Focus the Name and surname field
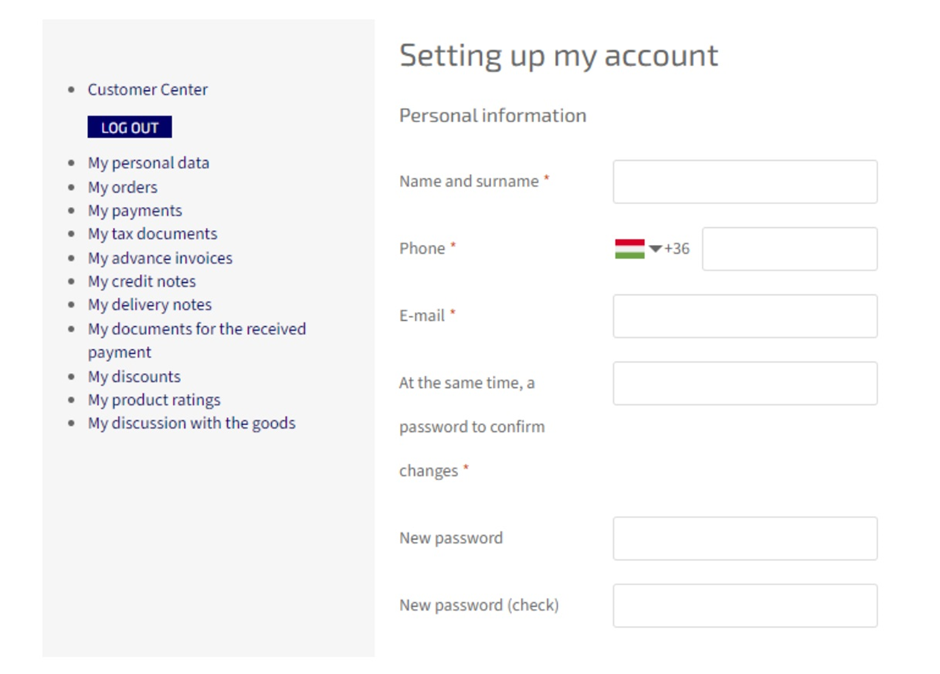The width and height of the screenshot is (940, 674). point(745,182)
